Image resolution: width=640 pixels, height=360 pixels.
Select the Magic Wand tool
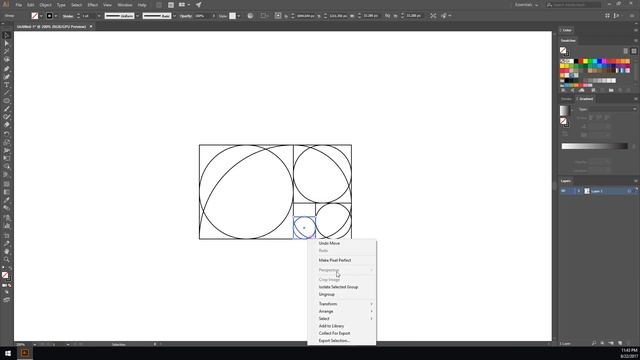tap(6, 52)
